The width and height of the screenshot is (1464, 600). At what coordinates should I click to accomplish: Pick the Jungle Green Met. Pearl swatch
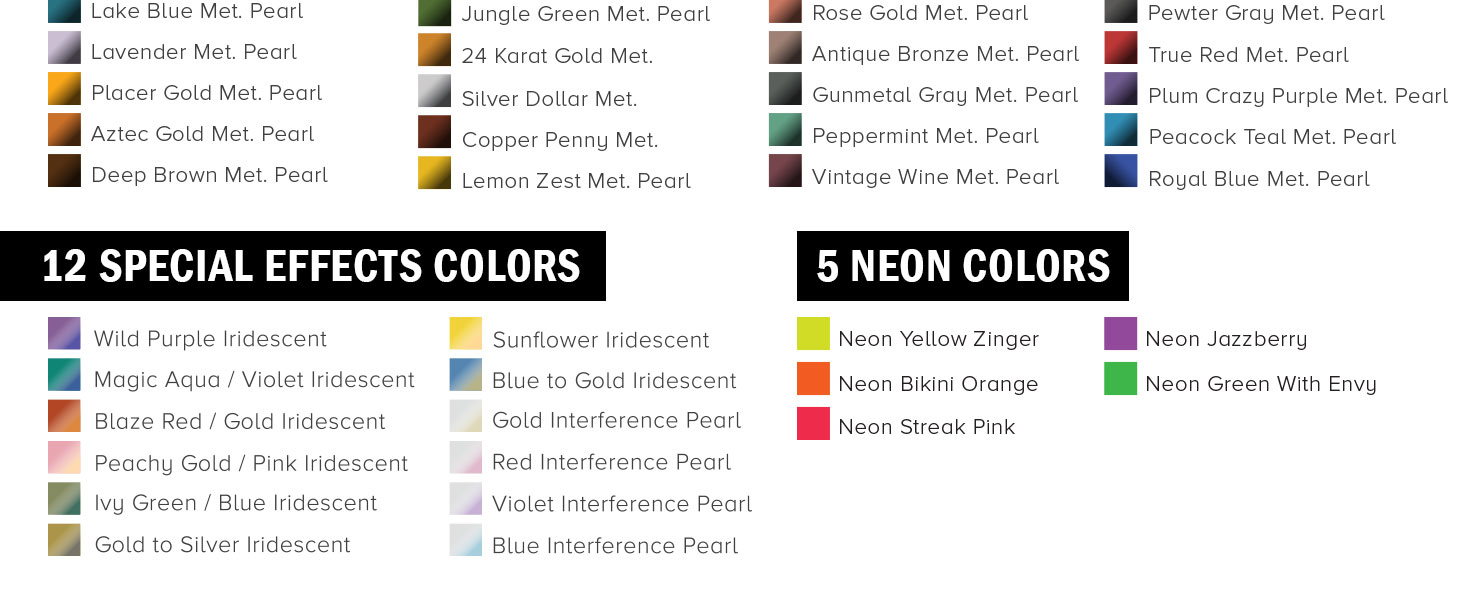tap(434, 11)
